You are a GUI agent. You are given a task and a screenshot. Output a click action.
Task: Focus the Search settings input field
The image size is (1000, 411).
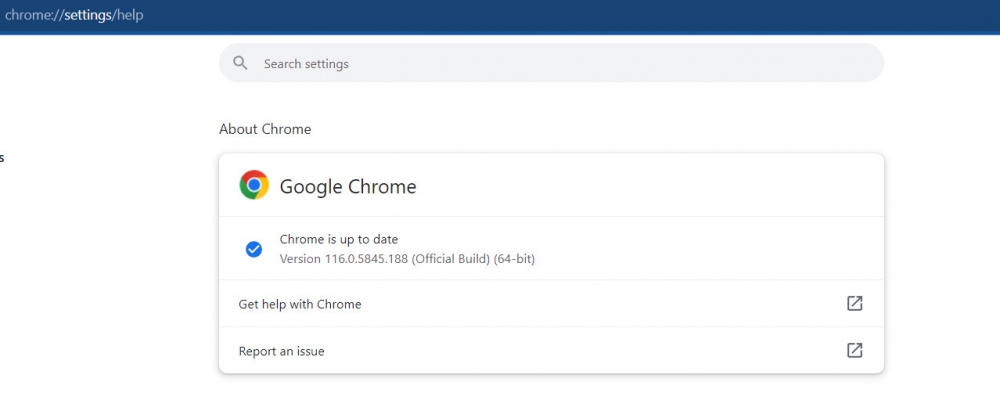(560, 63)
